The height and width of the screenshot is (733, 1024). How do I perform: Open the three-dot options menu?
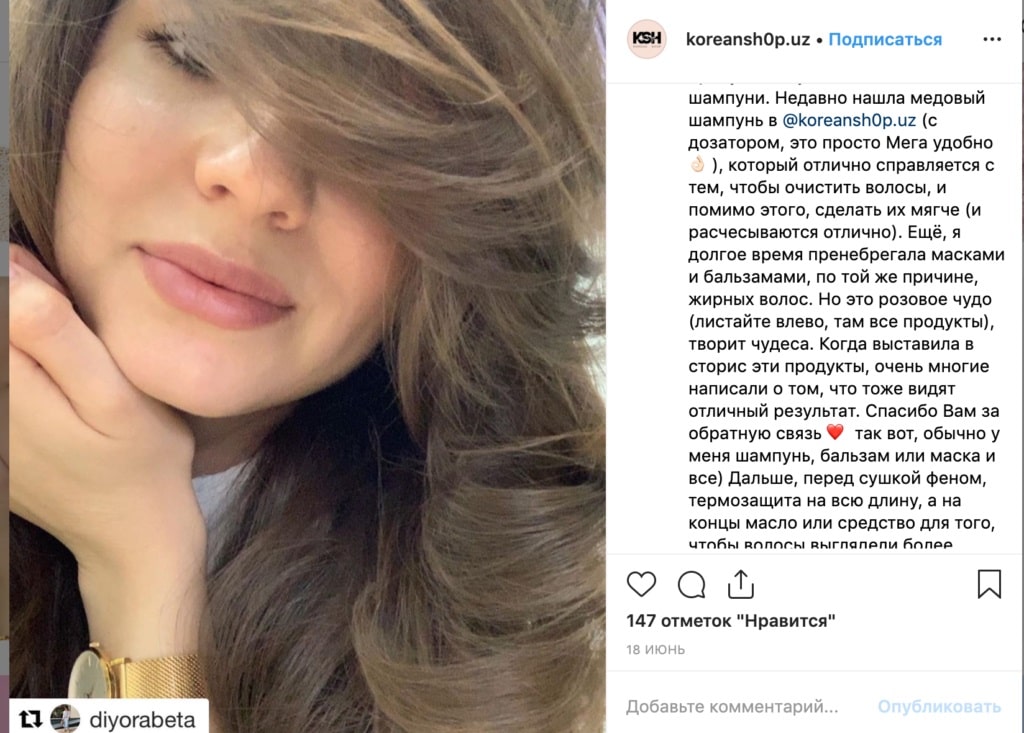coord(991,39)
